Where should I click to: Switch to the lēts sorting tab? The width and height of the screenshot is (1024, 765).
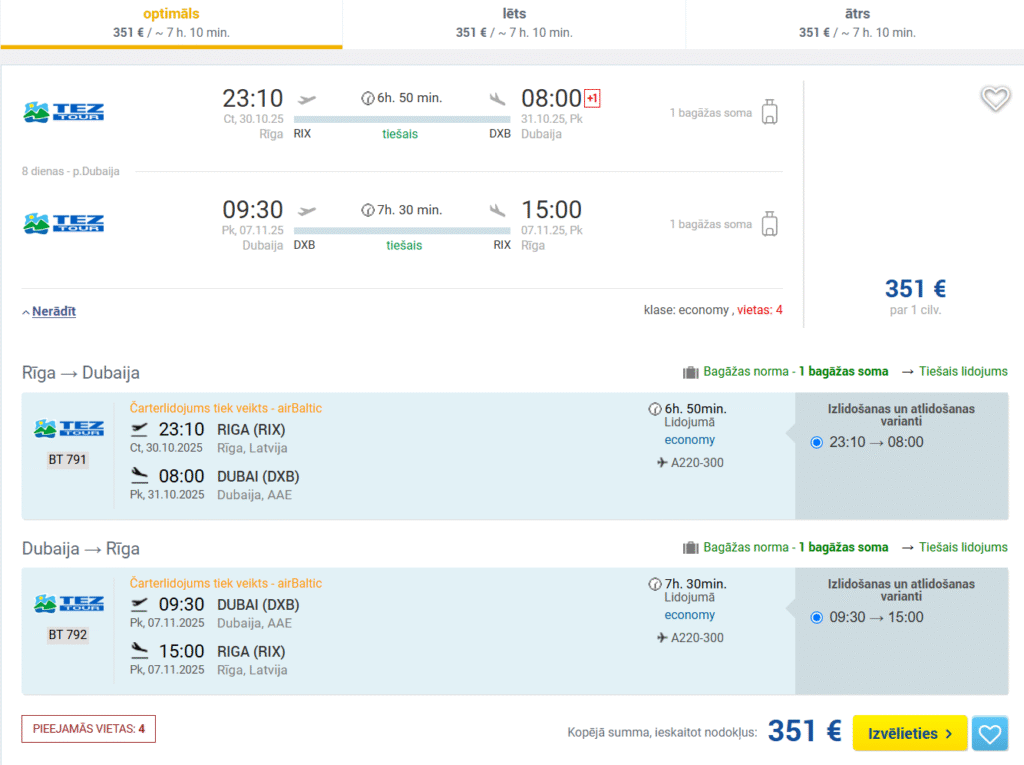tap(514, 23)
